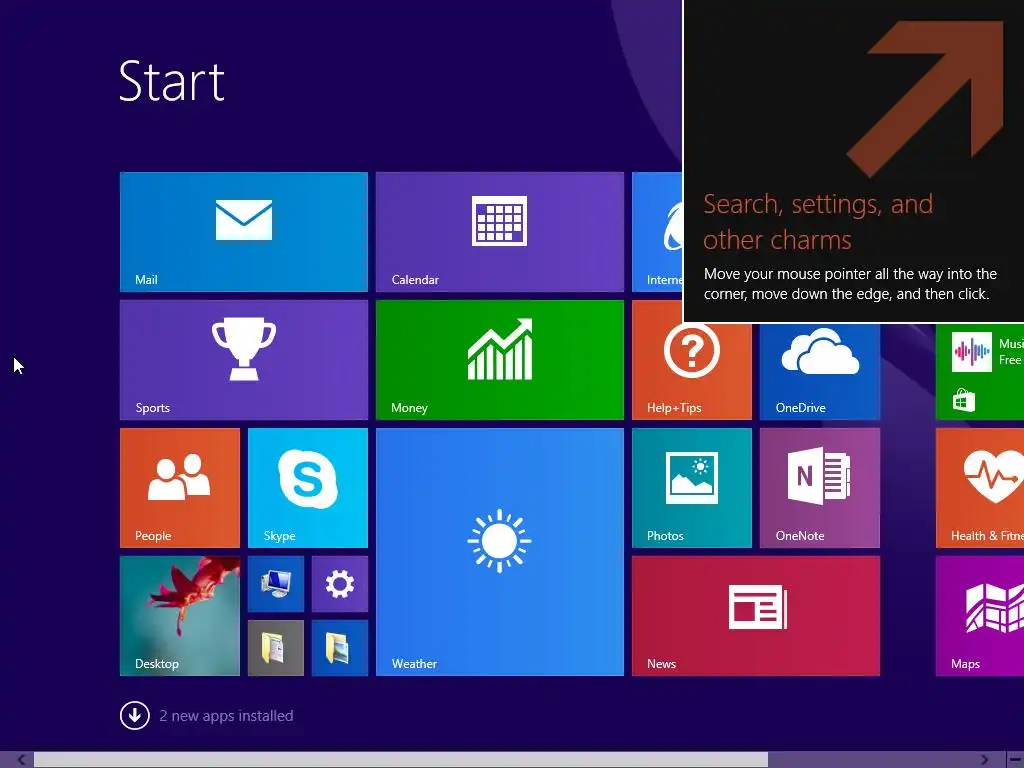Click the 'Search, settings, and other charms' heading
This screenshot has width=1024, height=768.
[x=818, y=222]
